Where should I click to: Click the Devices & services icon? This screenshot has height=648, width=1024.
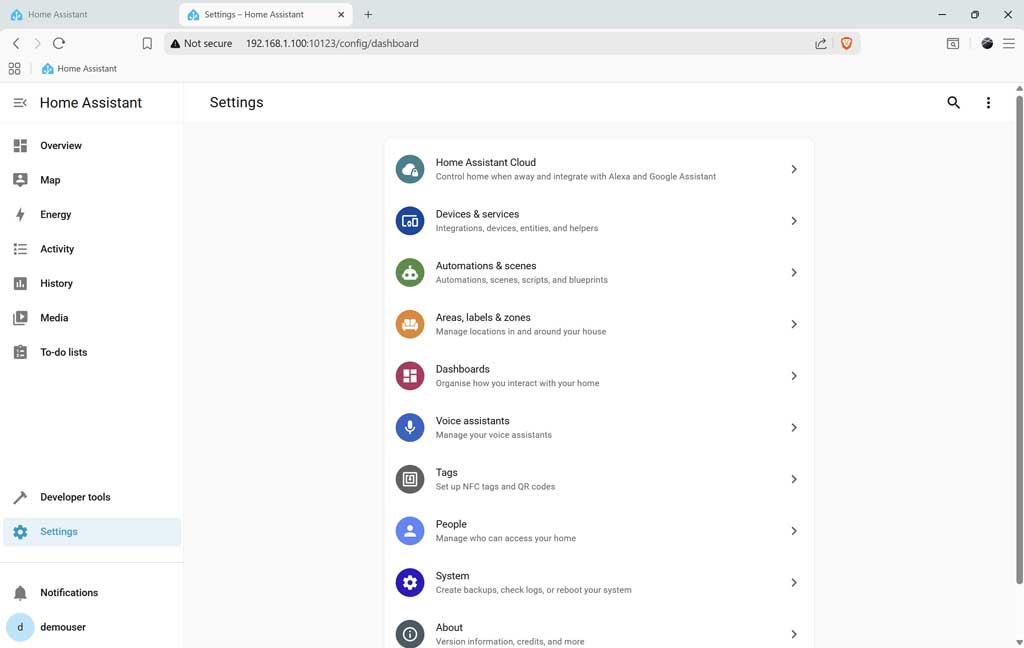[x=410, y=221]
